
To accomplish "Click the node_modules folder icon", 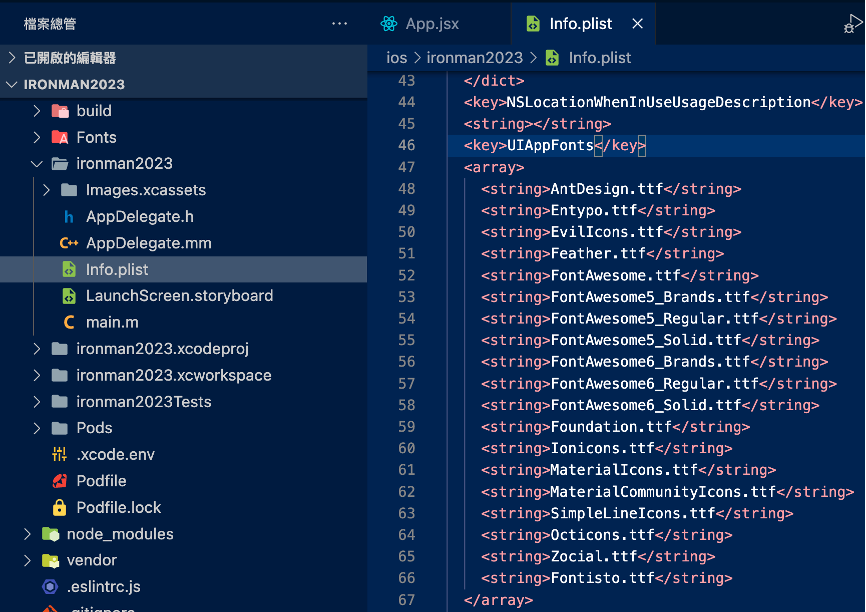I will click(x=50, y=534).
